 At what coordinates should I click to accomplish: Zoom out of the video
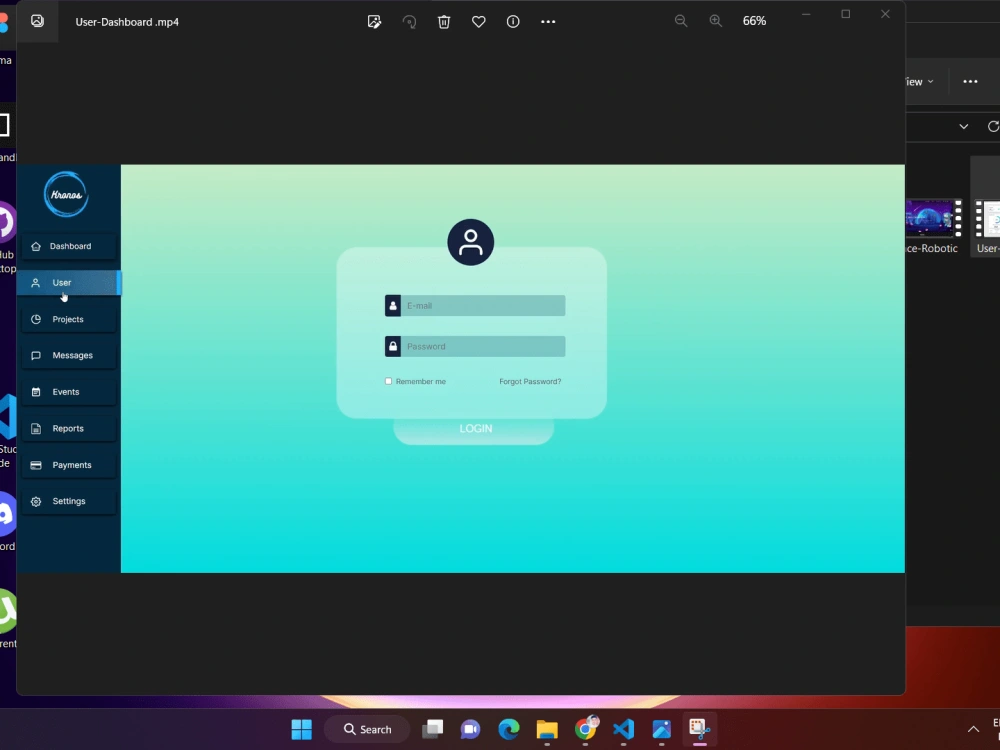[x=681, y=20]
